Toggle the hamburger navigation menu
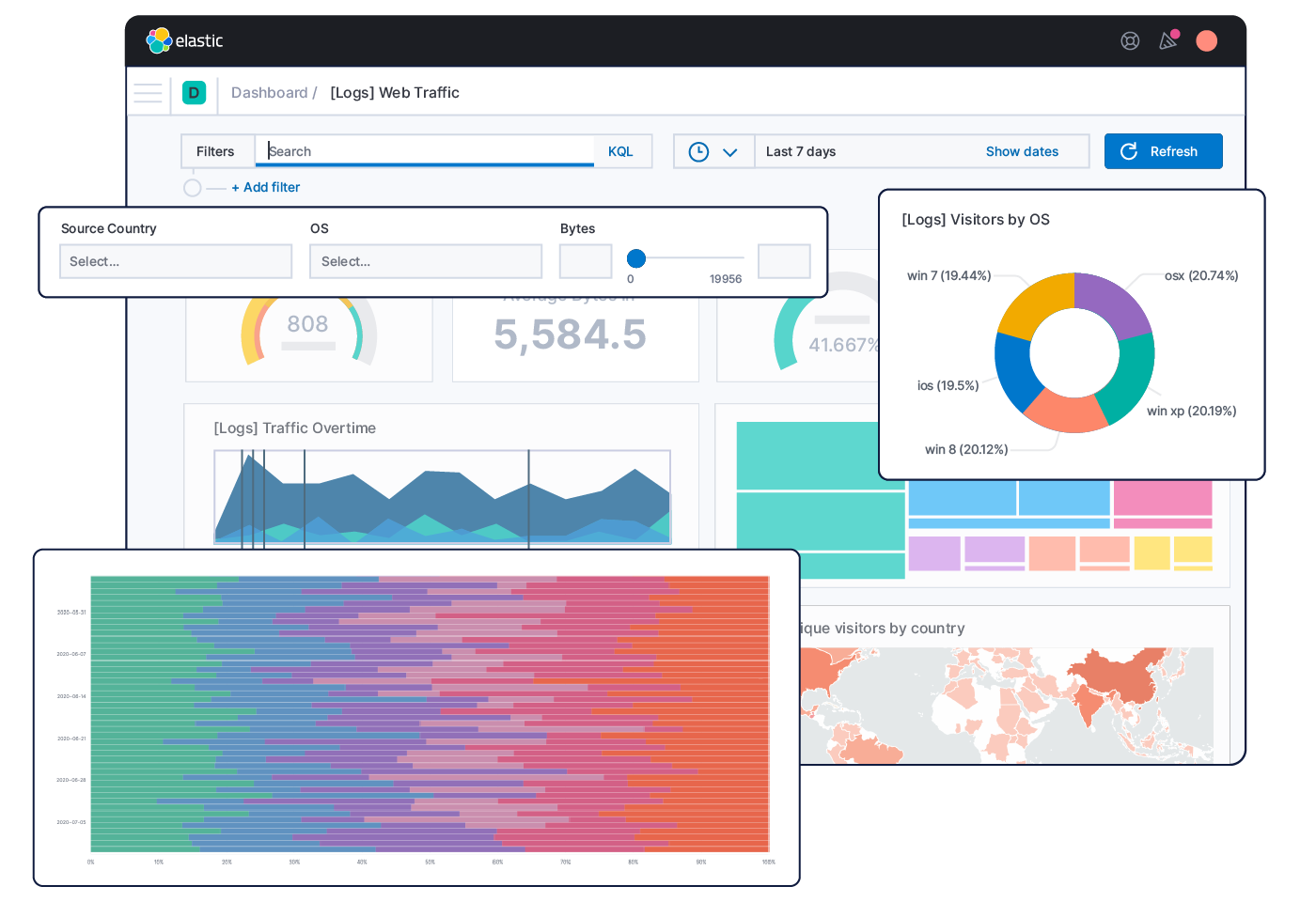 click(148, 92)
